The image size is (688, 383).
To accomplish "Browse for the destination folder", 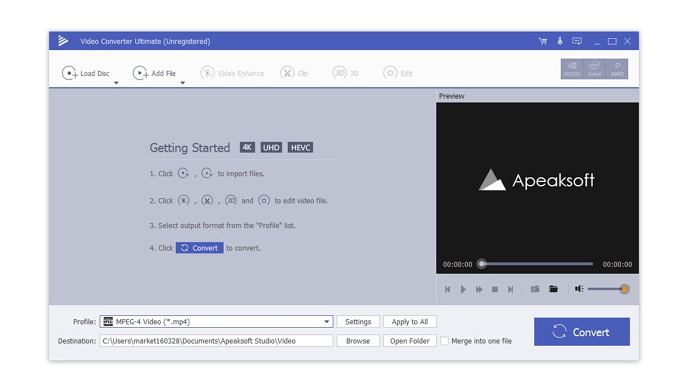I will click(358, 341).
